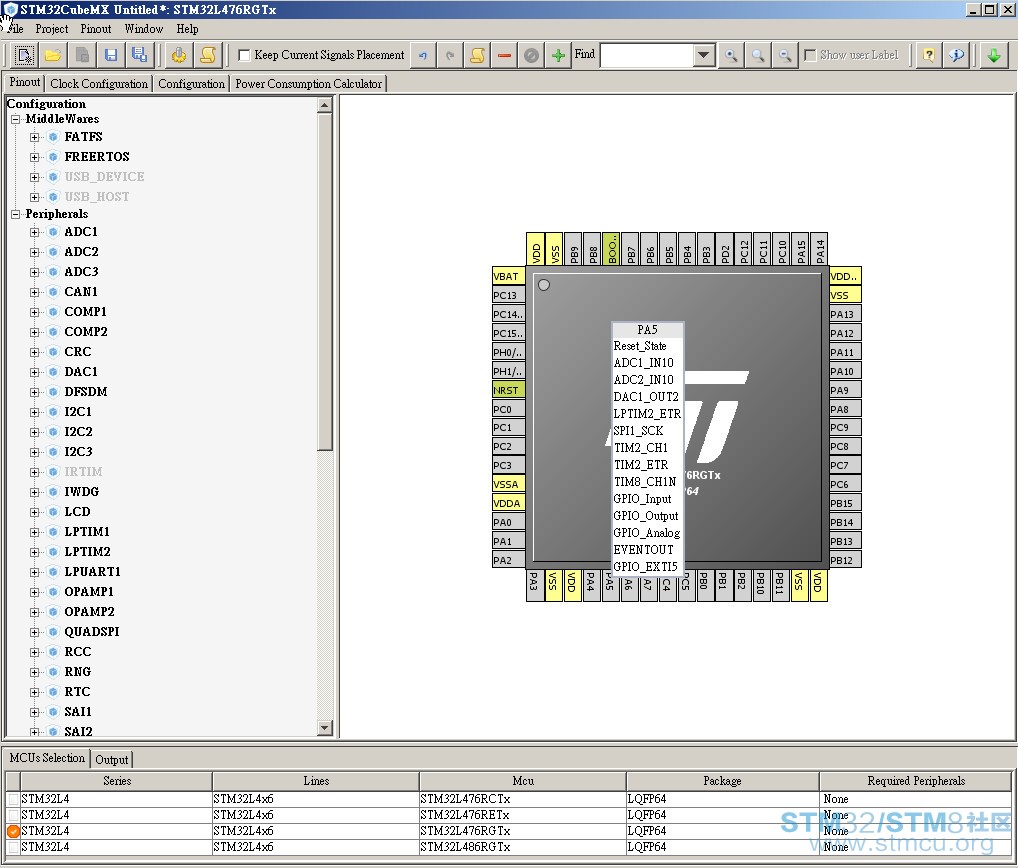Choose Reset_State in PA5 popup

[x=647, y=345]
